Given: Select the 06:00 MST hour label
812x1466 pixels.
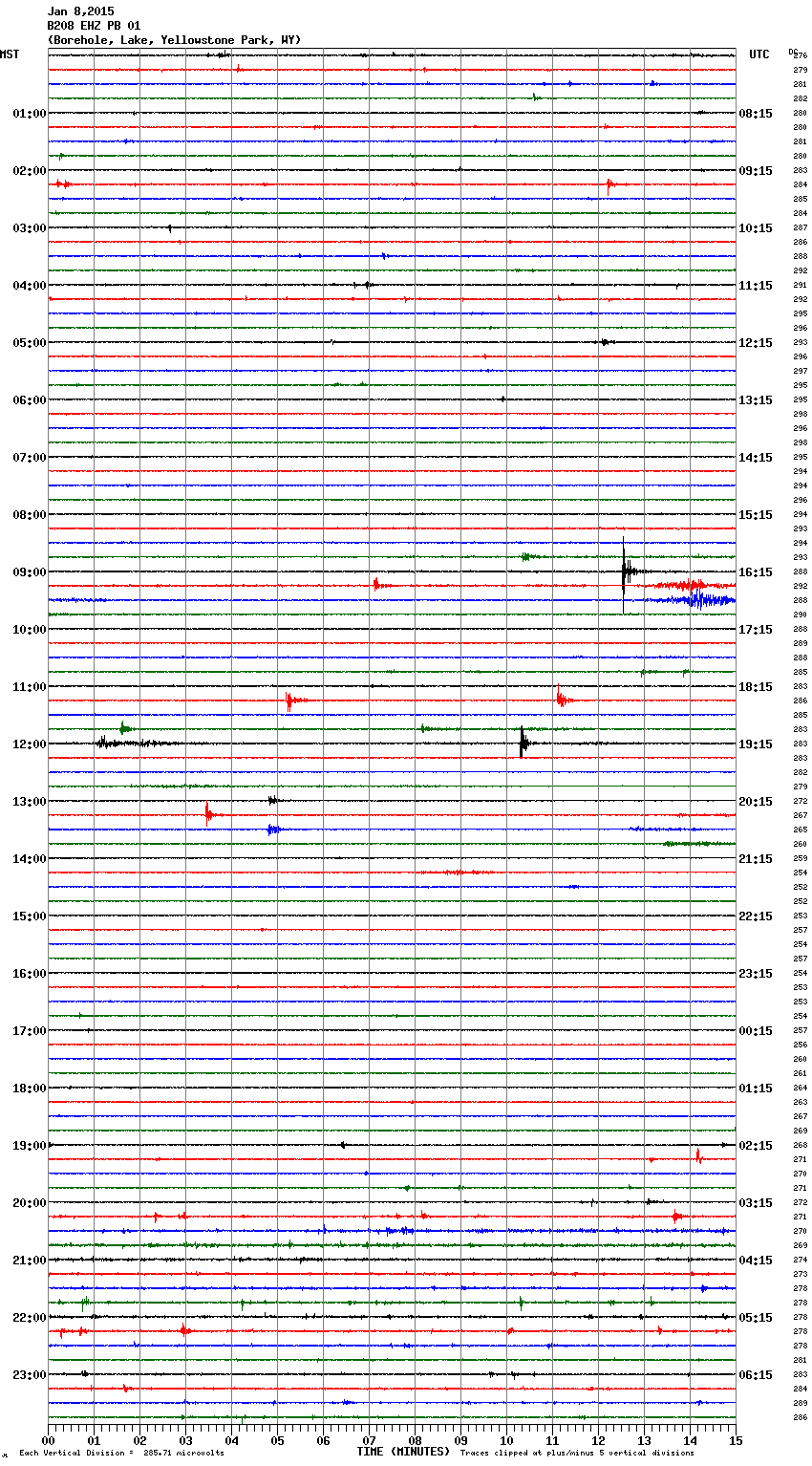Looking at the screenshot, I should point(29,400).
